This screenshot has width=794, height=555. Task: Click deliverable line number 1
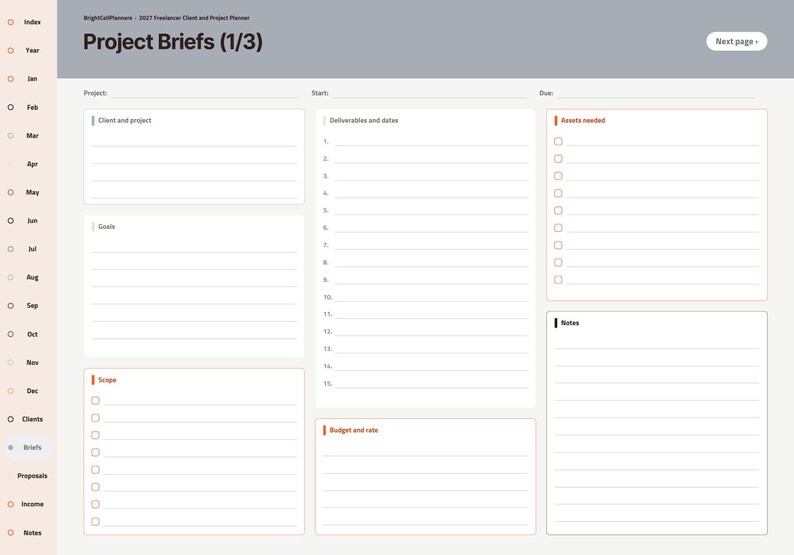coord(431,141)
